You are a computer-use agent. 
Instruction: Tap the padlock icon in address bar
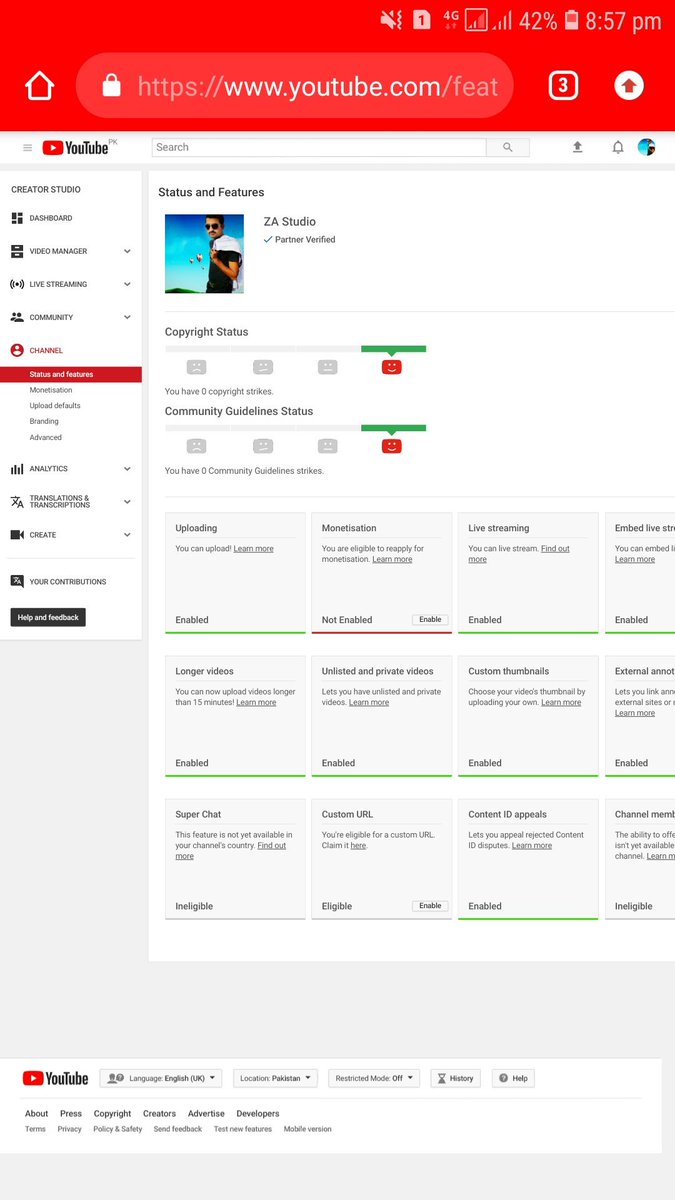coord(111,86)
